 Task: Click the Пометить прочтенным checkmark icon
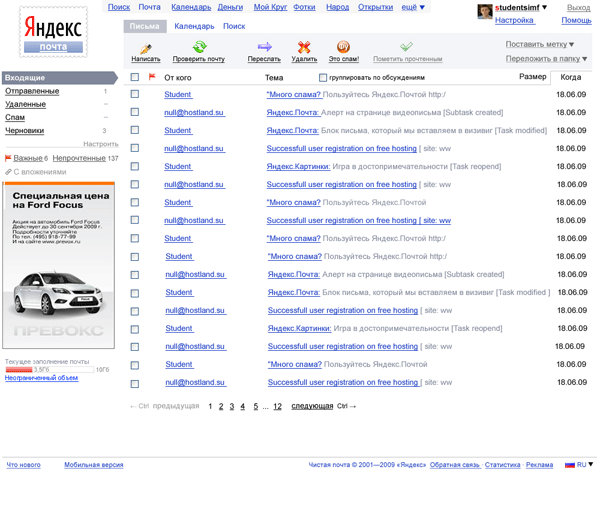coord(406,47)
